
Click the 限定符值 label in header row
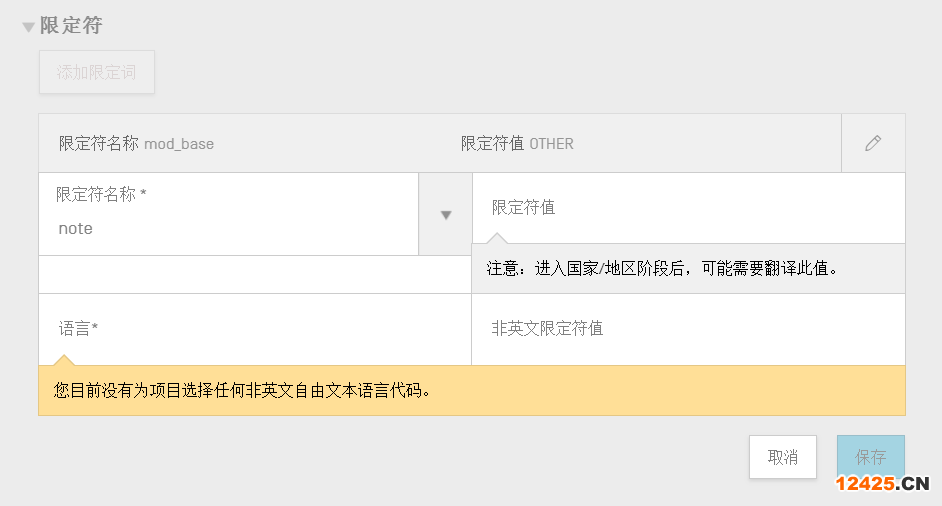[x=492, y=143]
